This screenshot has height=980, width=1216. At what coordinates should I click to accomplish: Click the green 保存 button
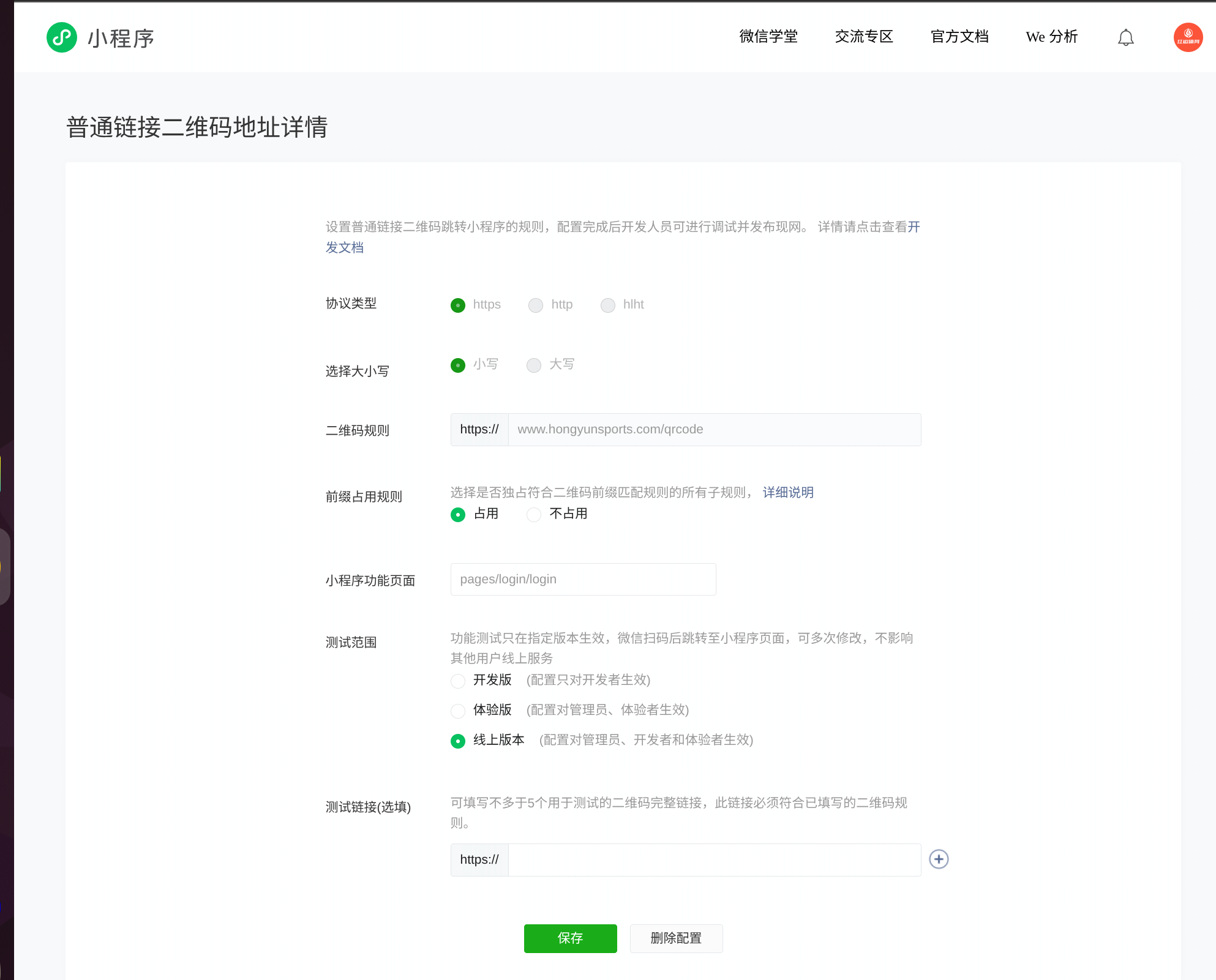[570, 938]
